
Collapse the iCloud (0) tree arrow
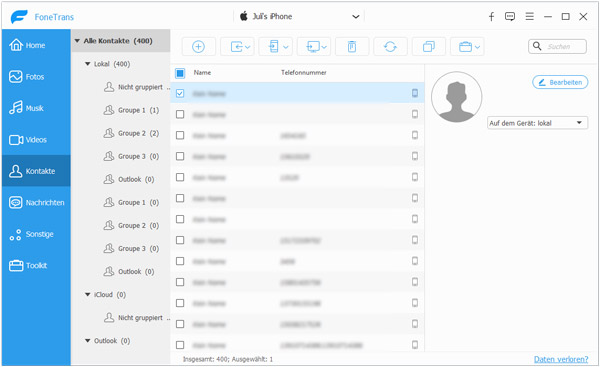click(88, 295)
